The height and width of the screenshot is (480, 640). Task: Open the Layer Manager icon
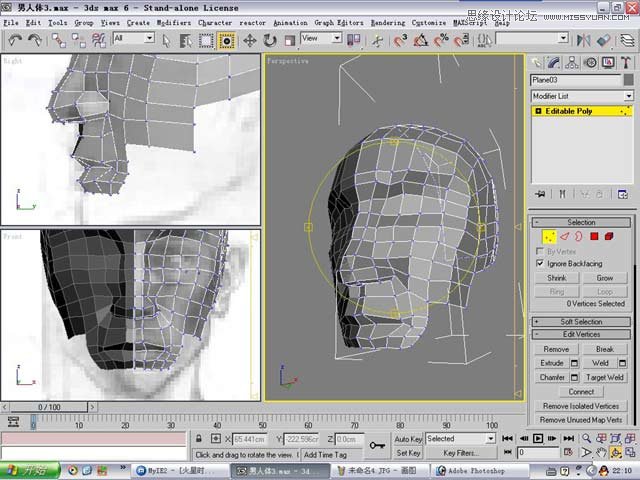[x=627, y=40]
